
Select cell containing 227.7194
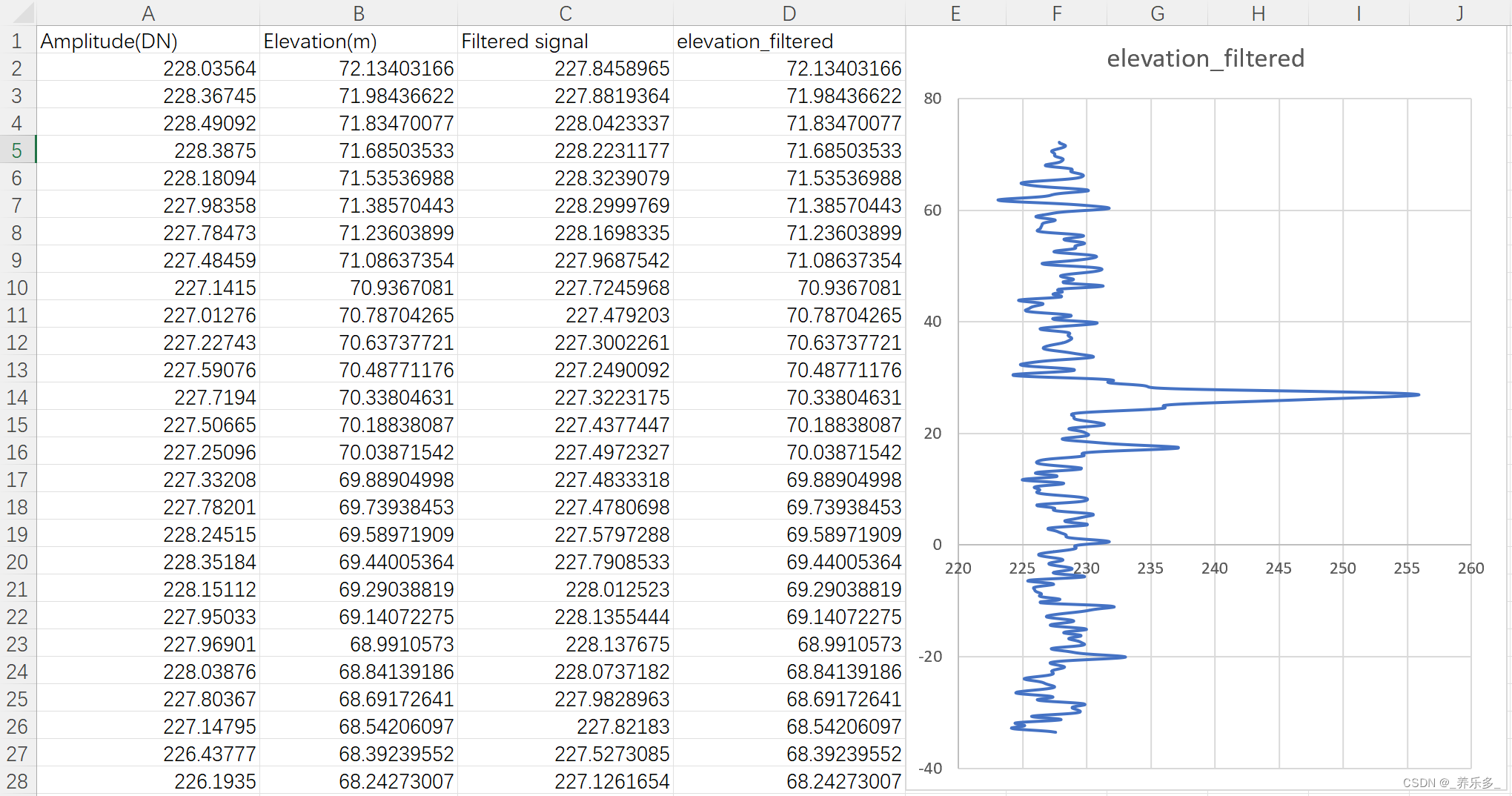148,397
